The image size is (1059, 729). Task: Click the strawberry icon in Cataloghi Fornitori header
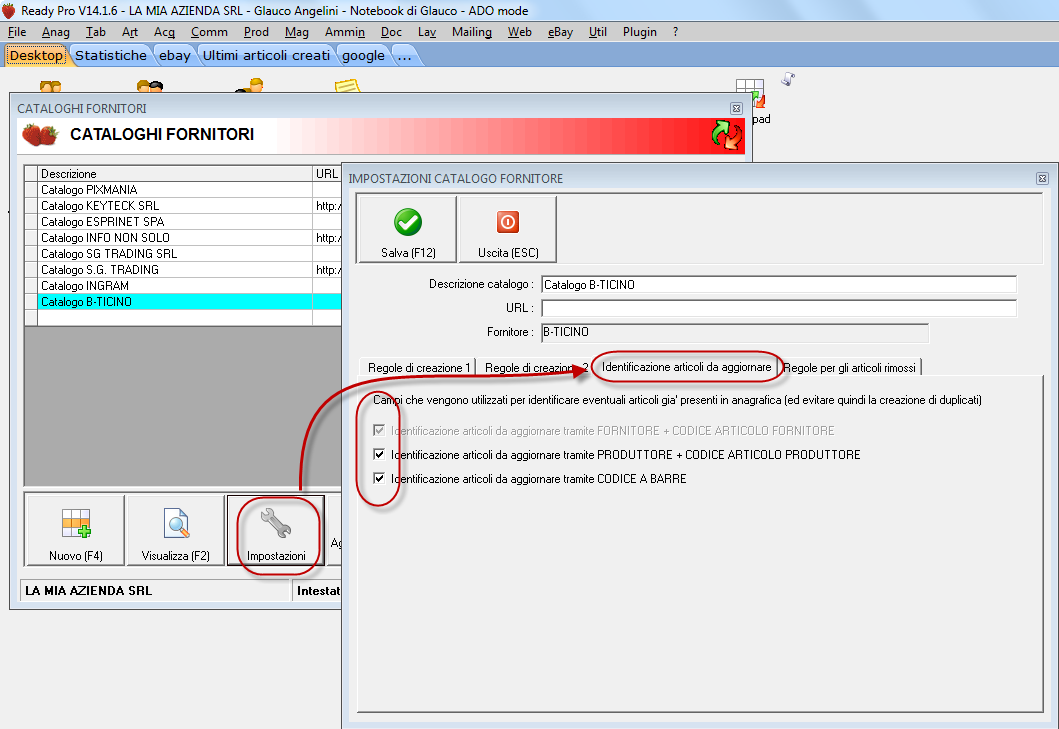pyautogui.click(x=40, y=134)
